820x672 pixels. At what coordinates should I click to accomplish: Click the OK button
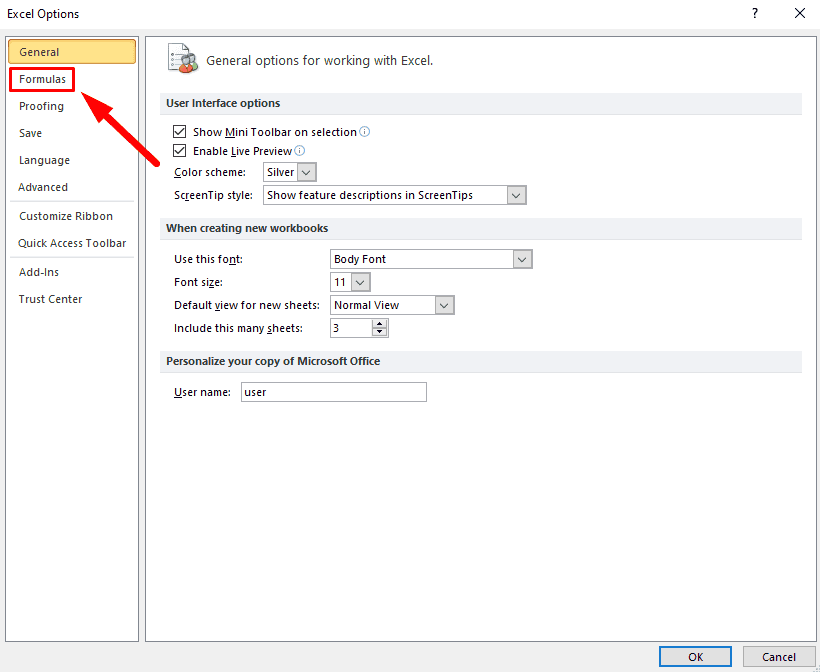[695, 657]
